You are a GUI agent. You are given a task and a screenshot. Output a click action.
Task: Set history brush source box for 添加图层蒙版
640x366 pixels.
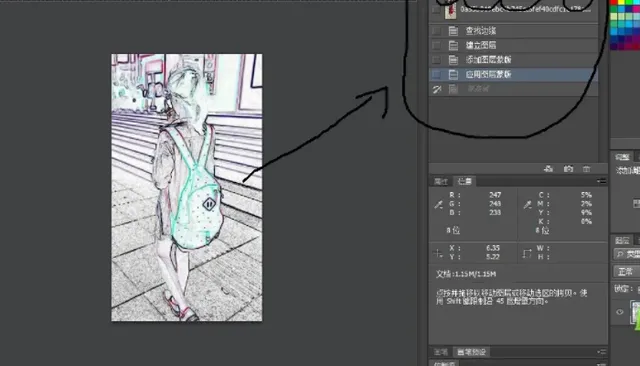[436, 60]
